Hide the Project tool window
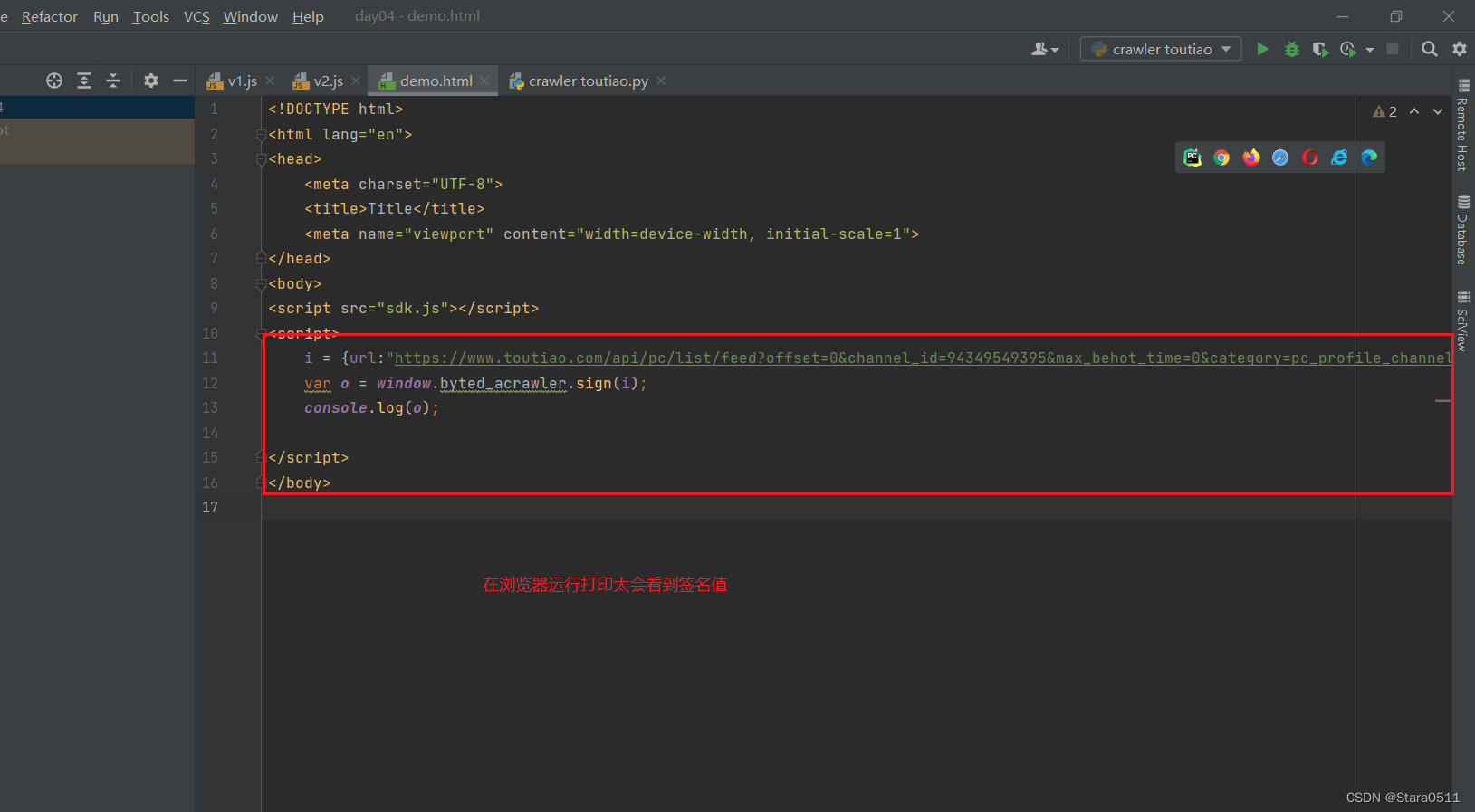Viewport: 1475px width, 812px height. tap(180, 81)
